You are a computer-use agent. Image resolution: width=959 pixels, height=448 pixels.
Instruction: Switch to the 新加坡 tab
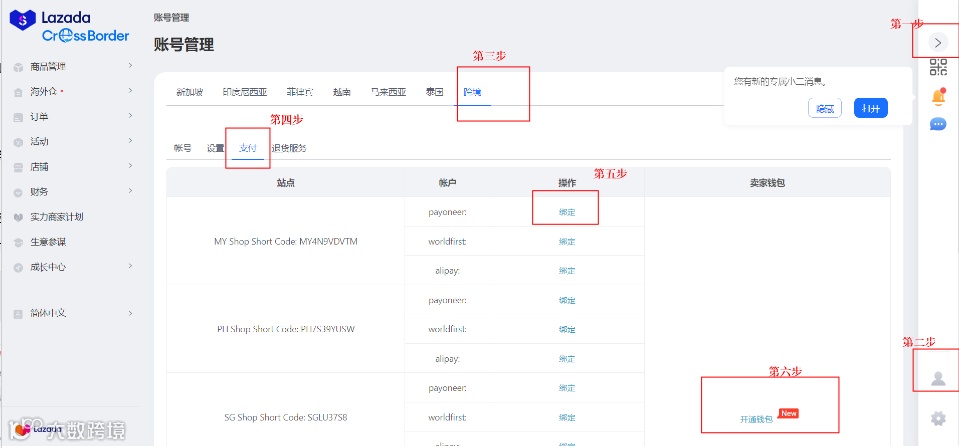tap(190, 92)
